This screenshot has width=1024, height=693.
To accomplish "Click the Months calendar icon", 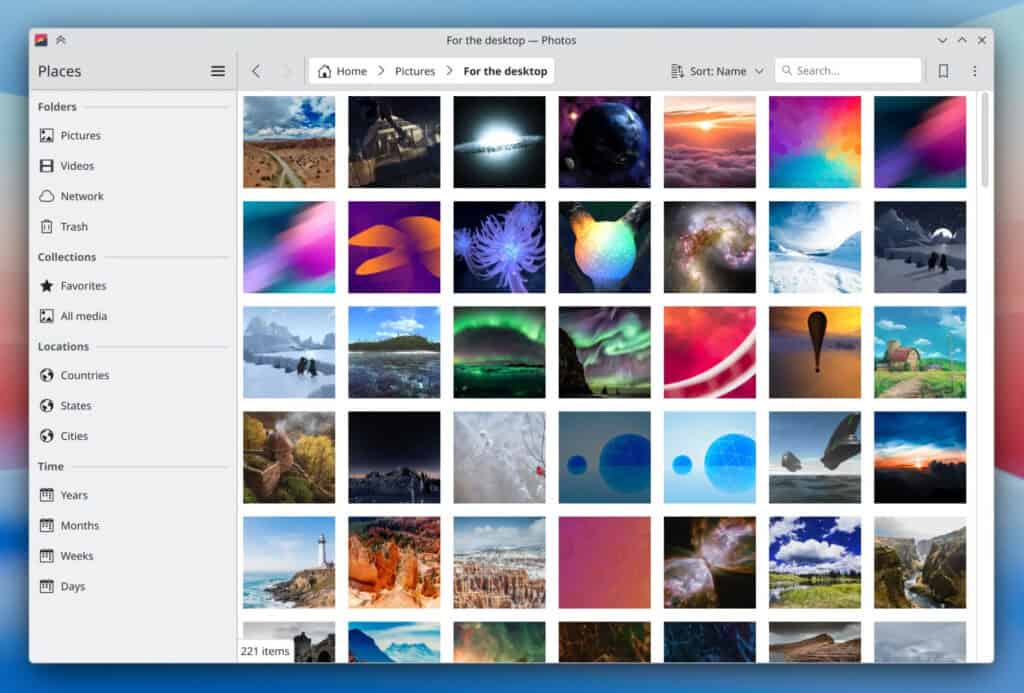I will click(46, 525).
